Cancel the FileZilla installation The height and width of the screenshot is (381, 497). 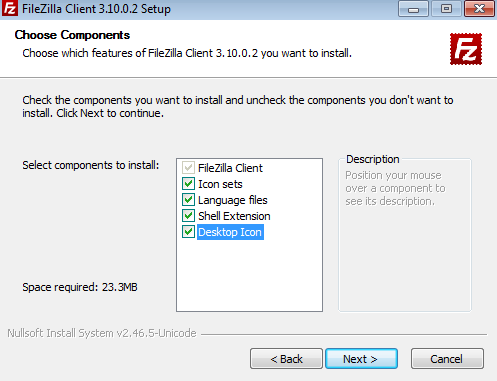pos(447,359)
